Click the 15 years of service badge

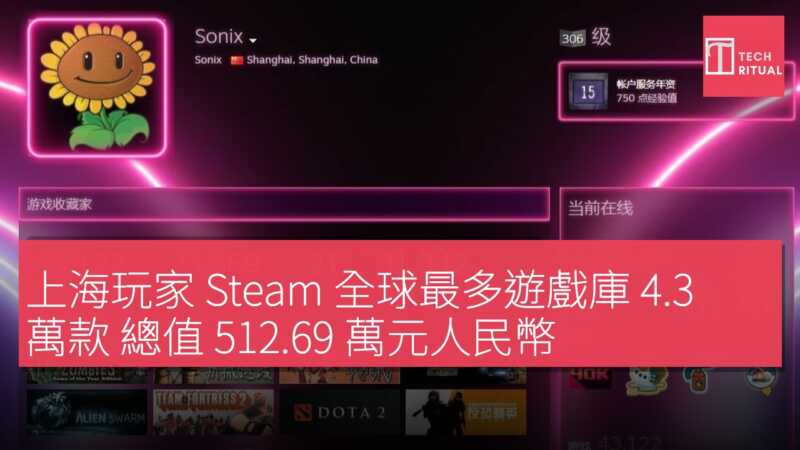[588, 91]
